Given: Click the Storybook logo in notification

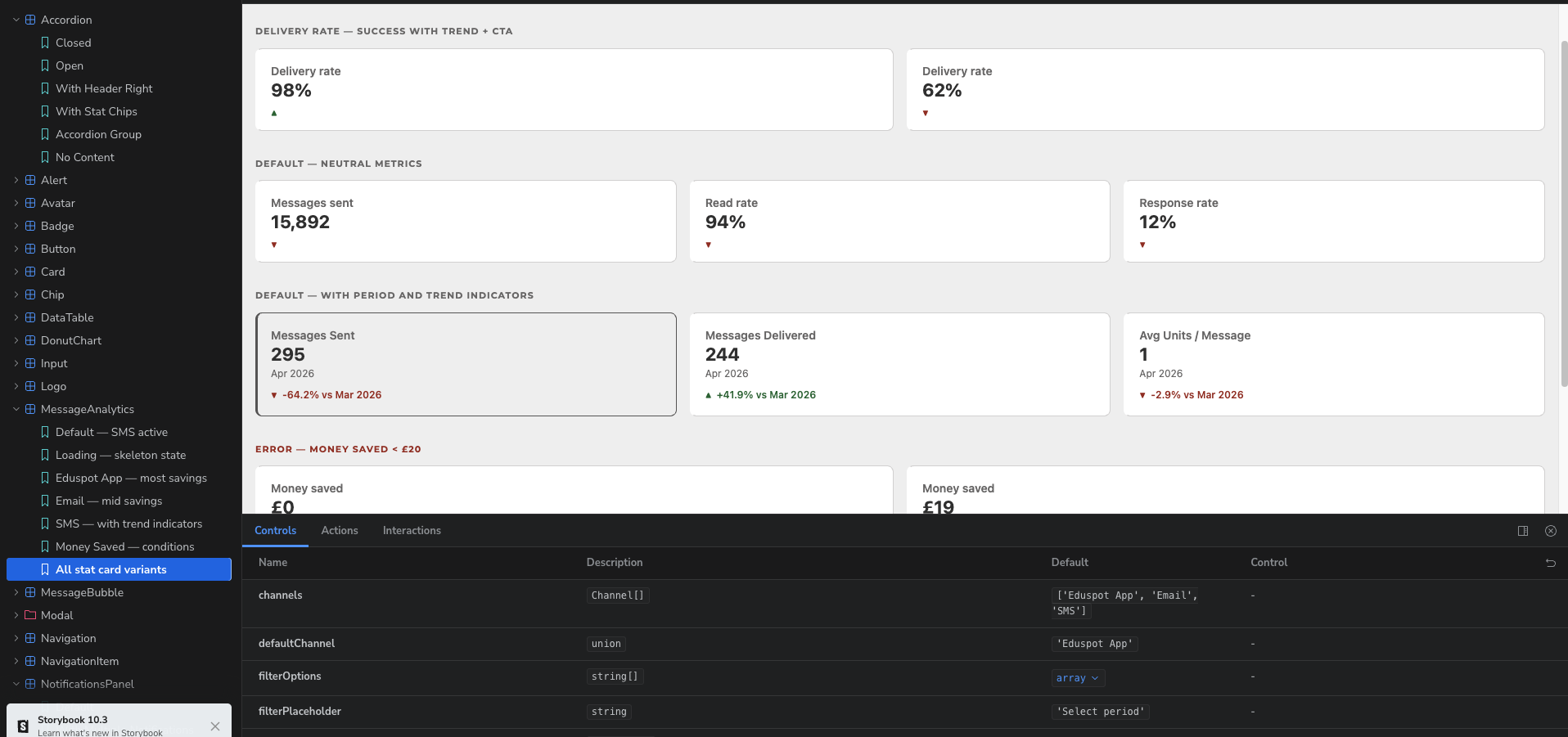Looking at the screenshot, I should pyautogui.click(x=23, y=726).
